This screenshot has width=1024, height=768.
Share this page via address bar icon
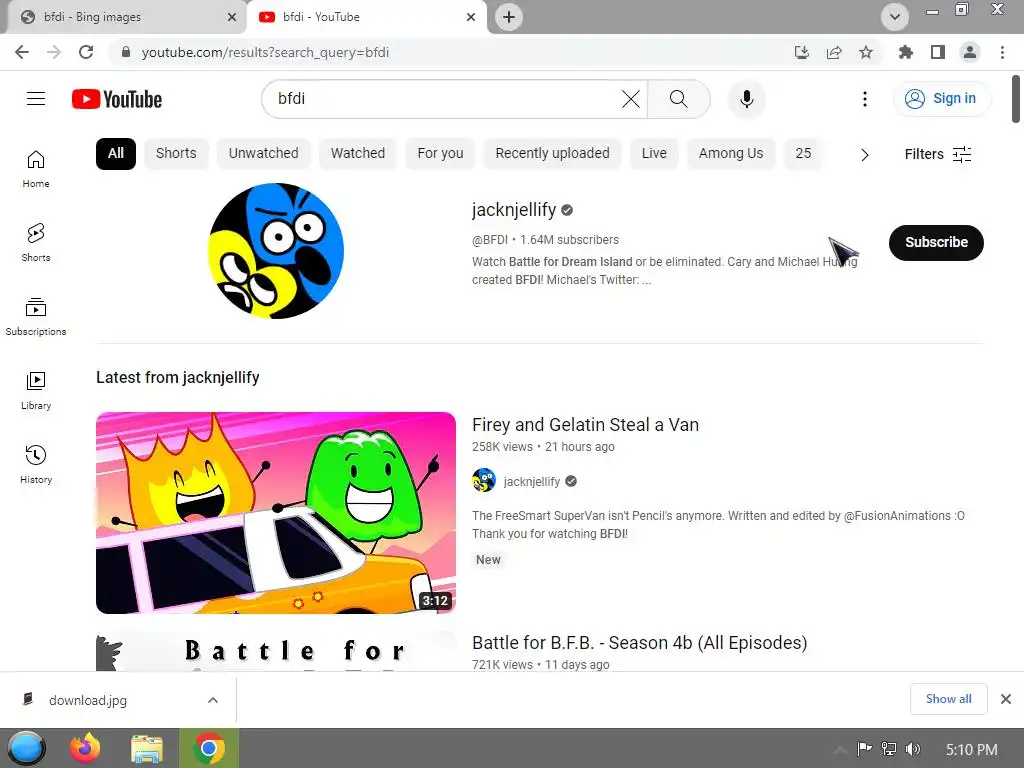(834, 52)
